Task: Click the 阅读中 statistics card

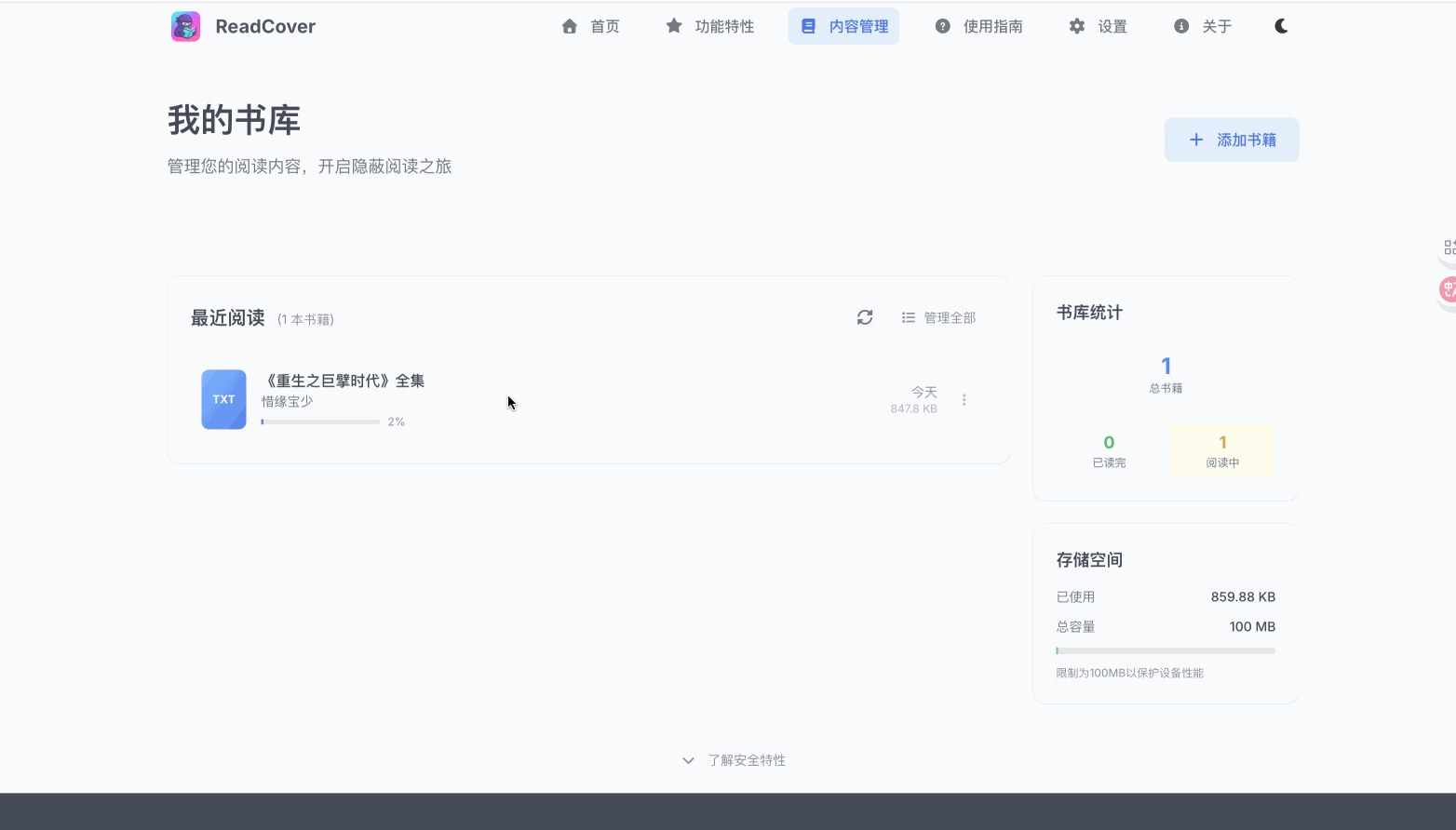Action: tap(1222, 449)
